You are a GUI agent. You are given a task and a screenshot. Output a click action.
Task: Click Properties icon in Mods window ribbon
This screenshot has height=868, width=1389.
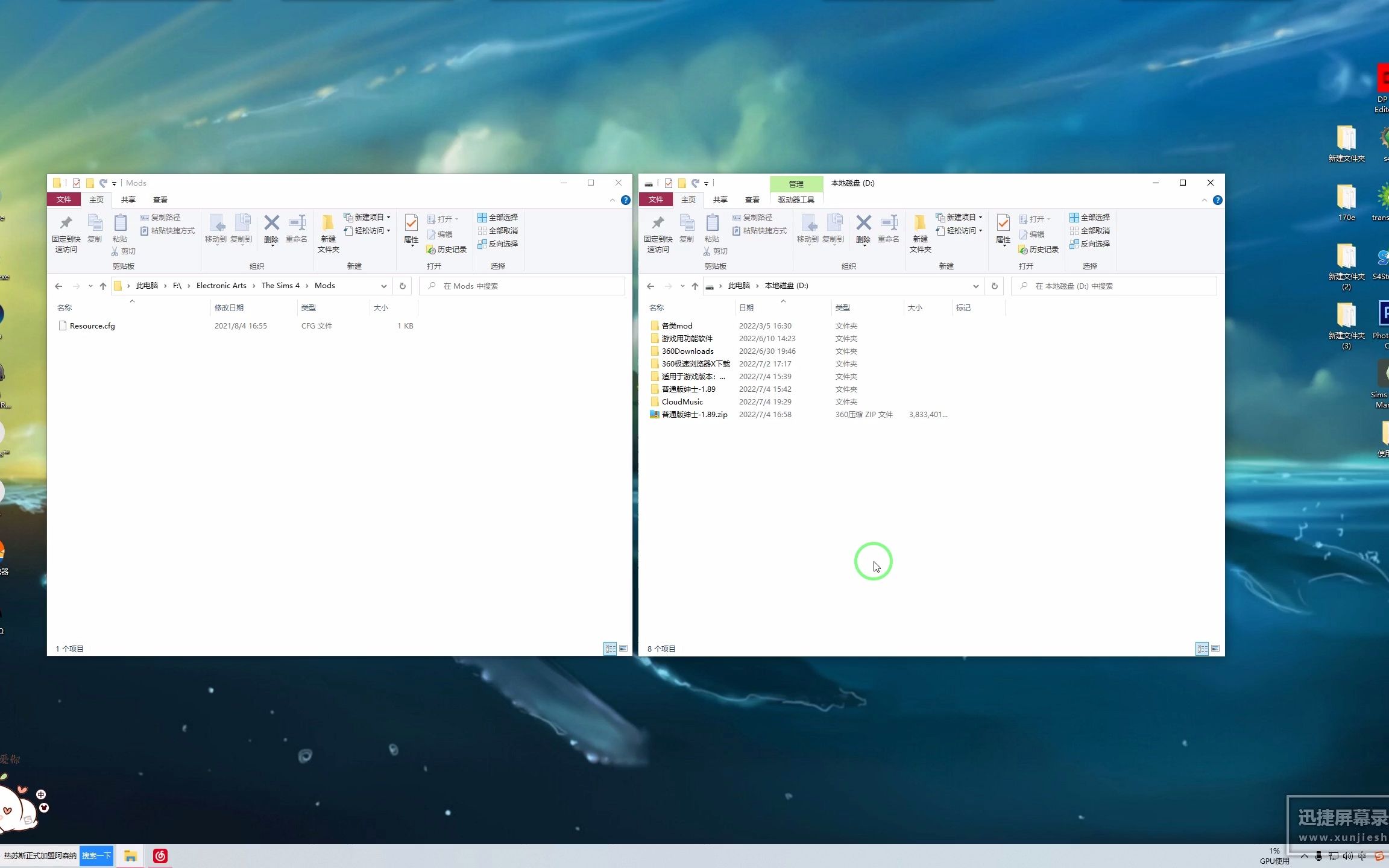411,224
